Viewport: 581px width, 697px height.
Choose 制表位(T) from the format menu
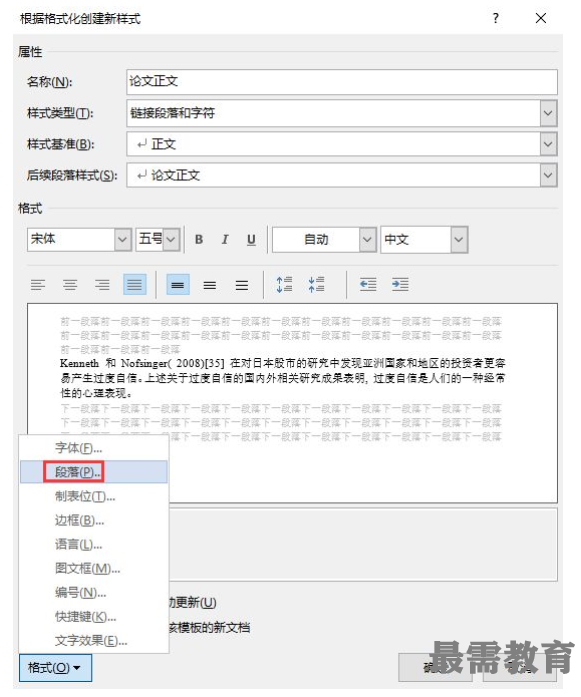[94, 496]
